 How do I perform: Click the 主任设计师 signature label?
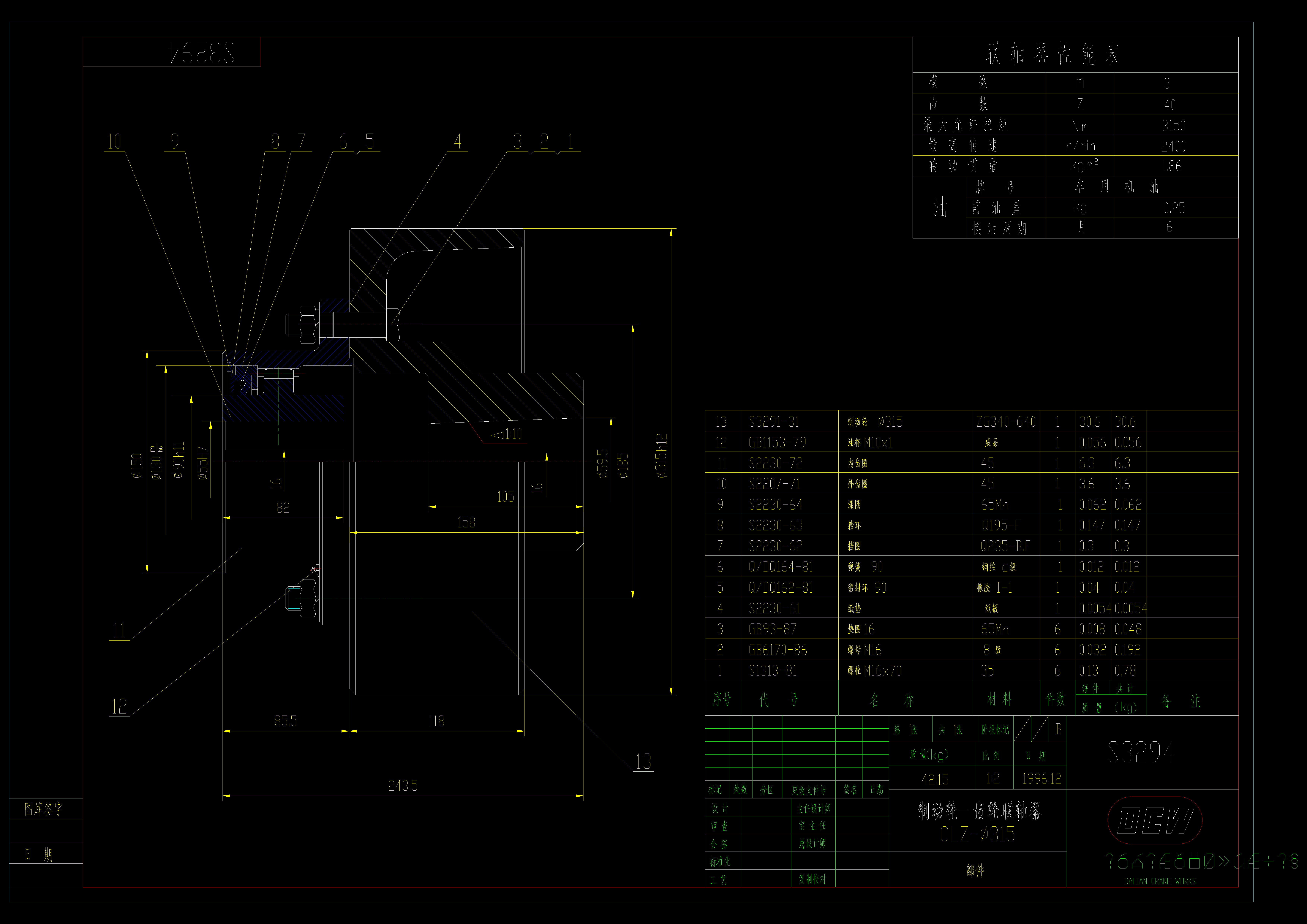[x=814, y=808]
